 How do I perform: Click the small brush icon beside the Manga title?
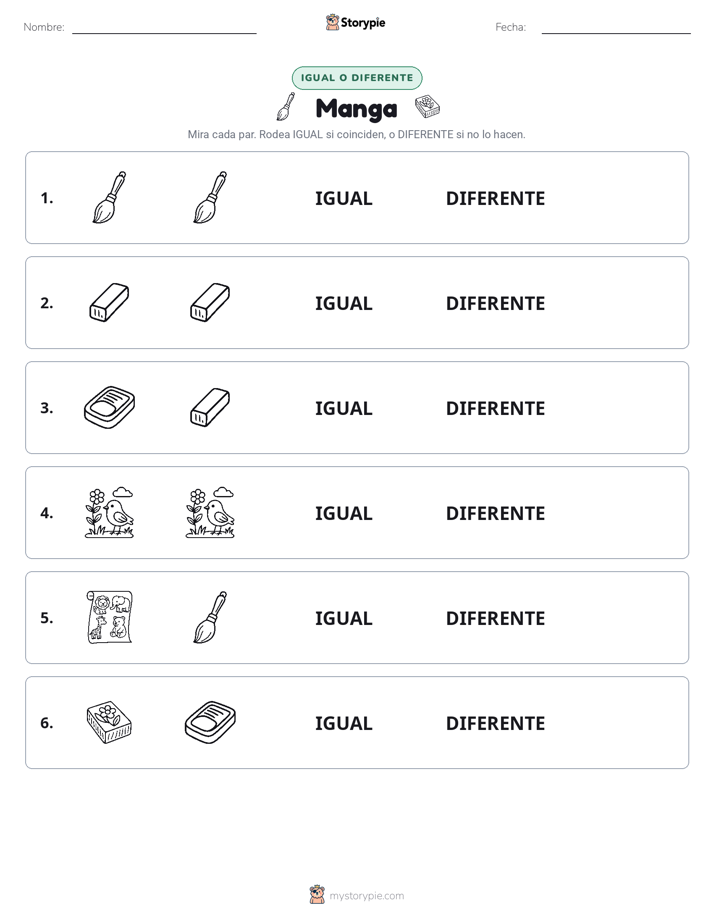[286, 107]
